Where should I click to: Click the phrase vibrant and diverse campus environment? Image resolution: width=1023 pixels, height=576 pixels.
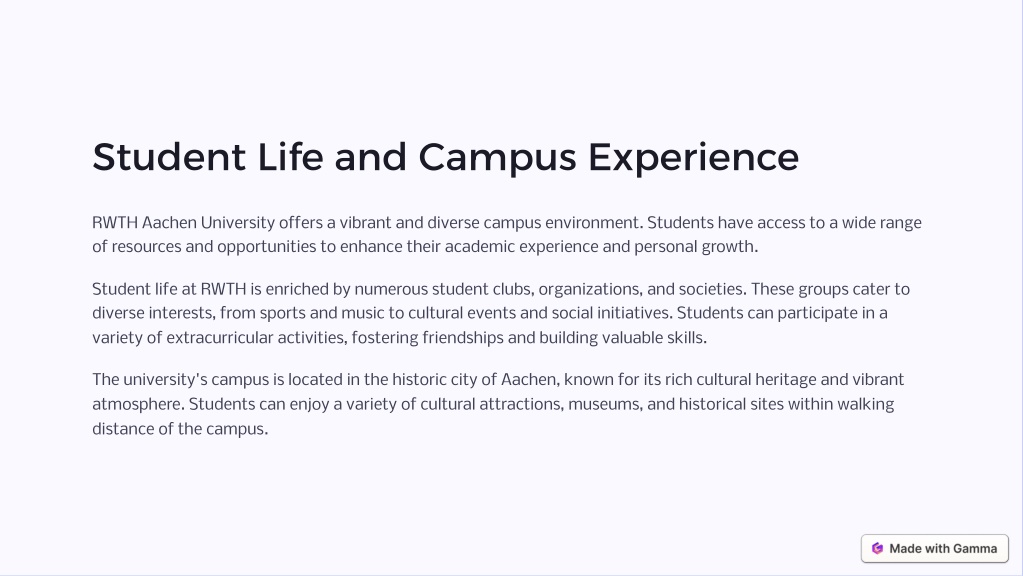[x=491, y=222]
